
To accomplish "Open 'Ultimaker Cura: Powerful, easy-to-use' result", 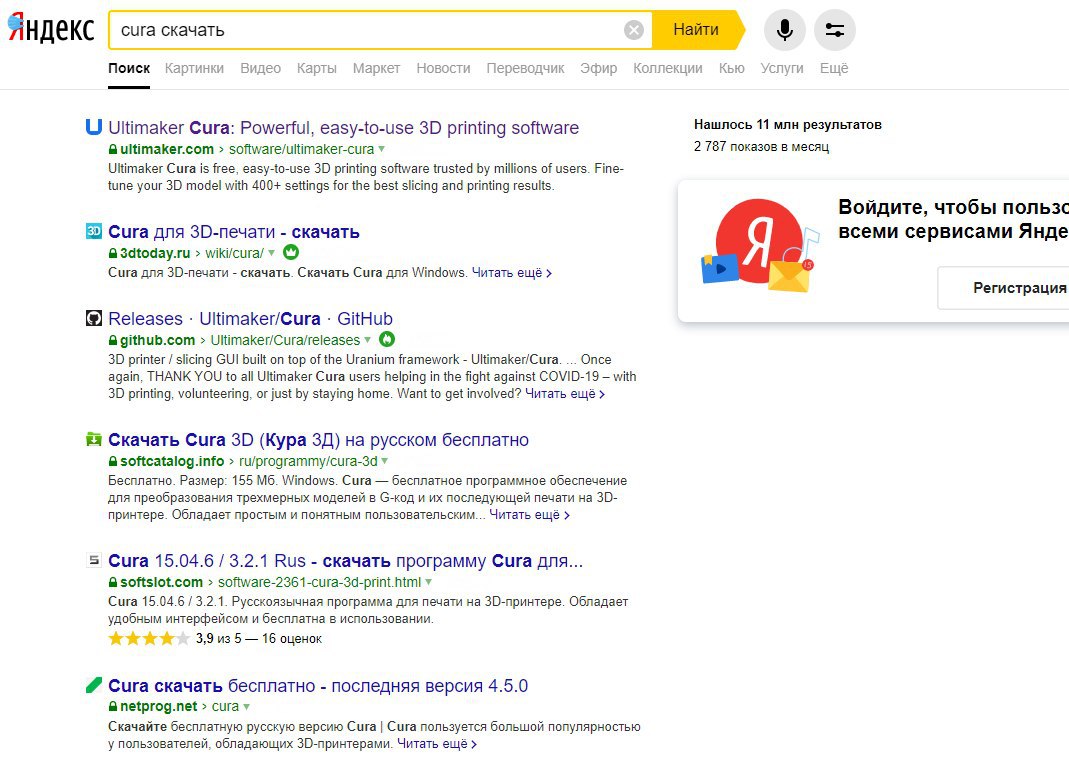I will point(343,127).
